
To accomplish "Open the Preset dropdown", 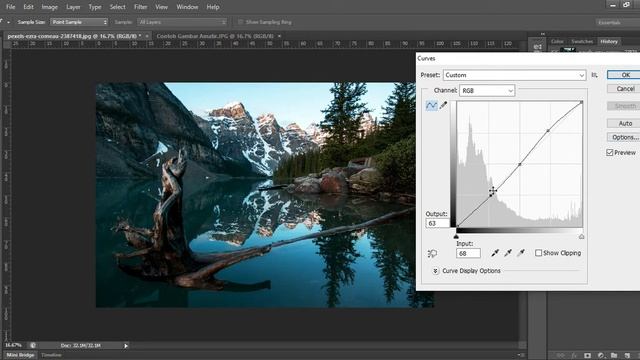I will click(514, 75).
